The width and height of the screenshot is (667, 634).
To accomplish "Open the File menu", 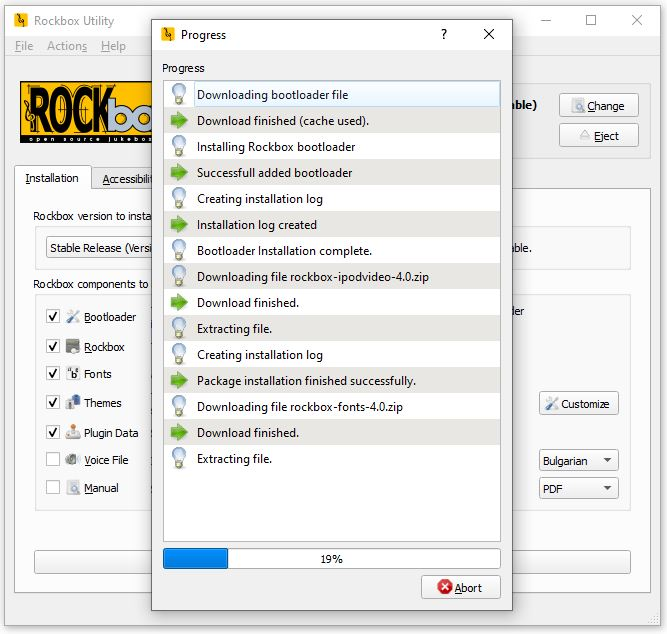I will (x=24, y=46).
